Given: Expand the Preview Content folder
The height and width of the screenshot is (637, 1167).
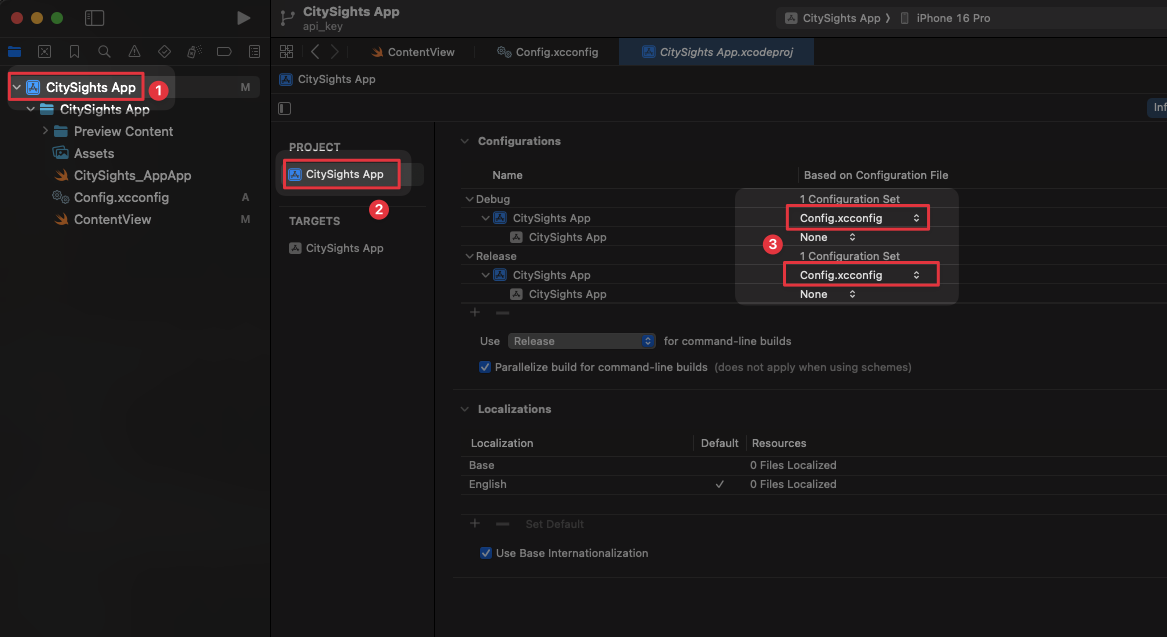Looking at the screenshot, I should pyautogui.click(x=45, y=131).
